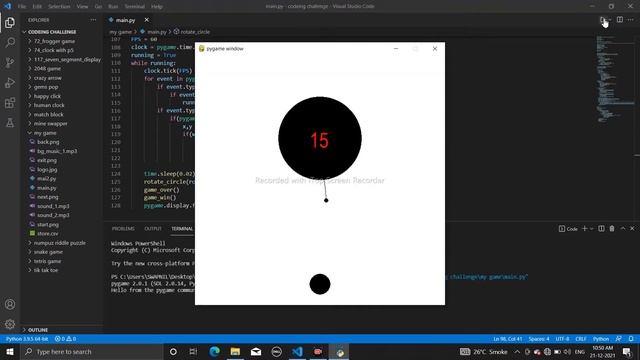
Task: Expand the OUTLINE section
Action: (x=38, y=329)
